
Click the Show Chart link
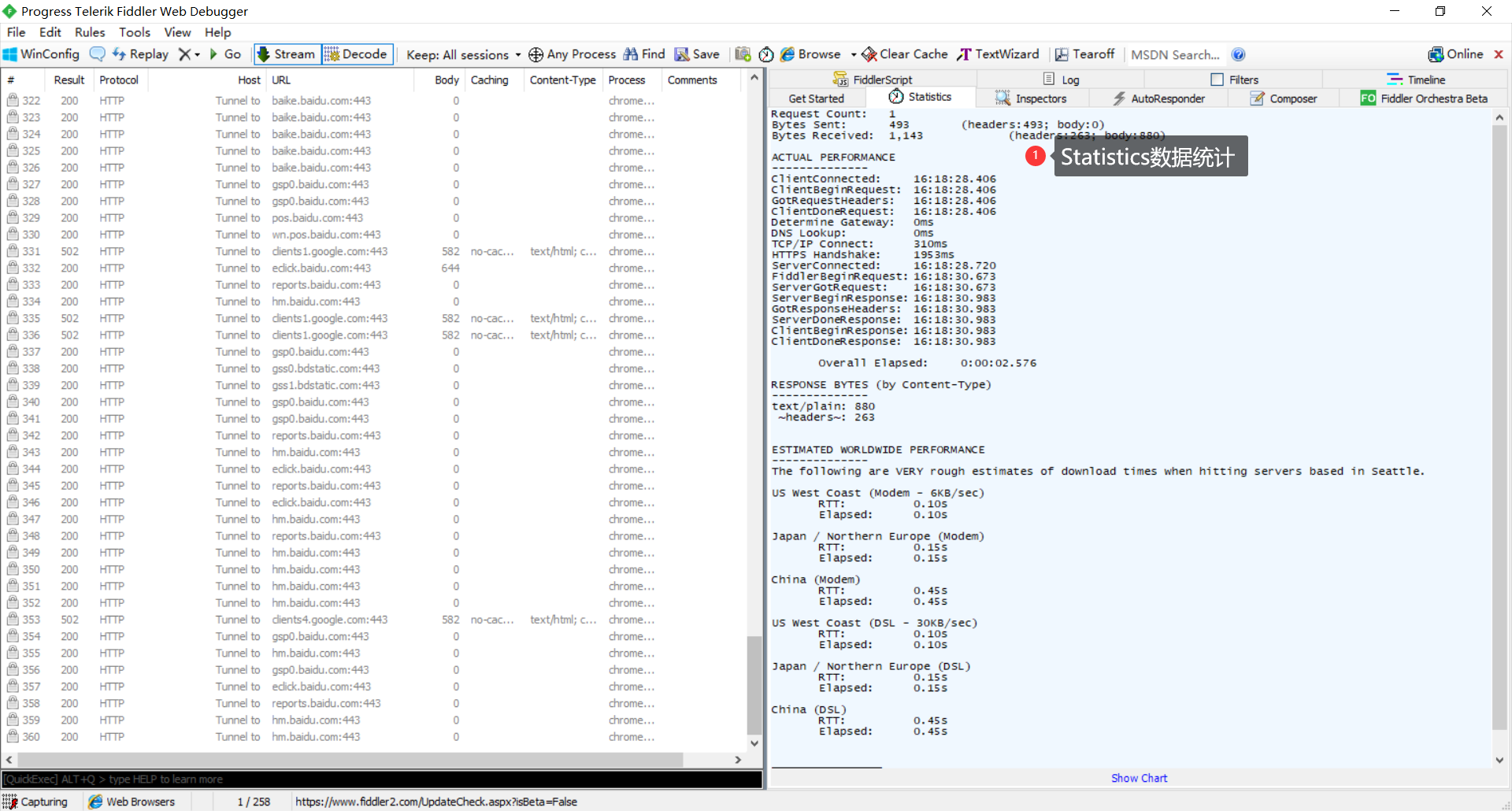click(1139, 778)
